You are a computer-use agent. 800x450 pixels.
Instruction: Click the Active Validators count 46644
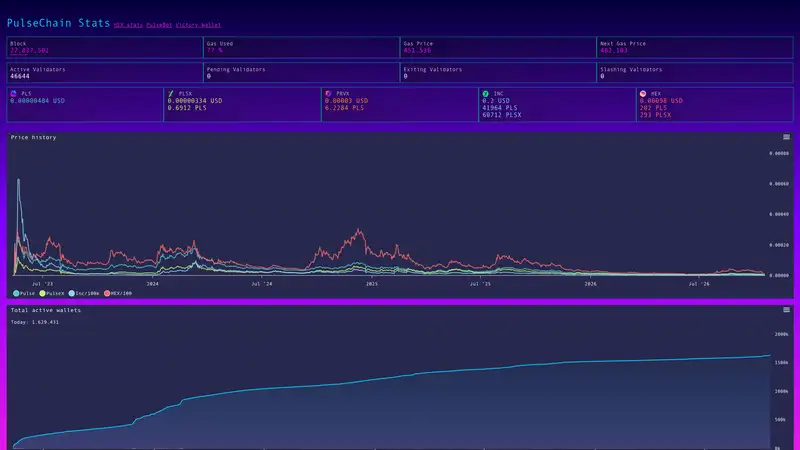(20, 77)
